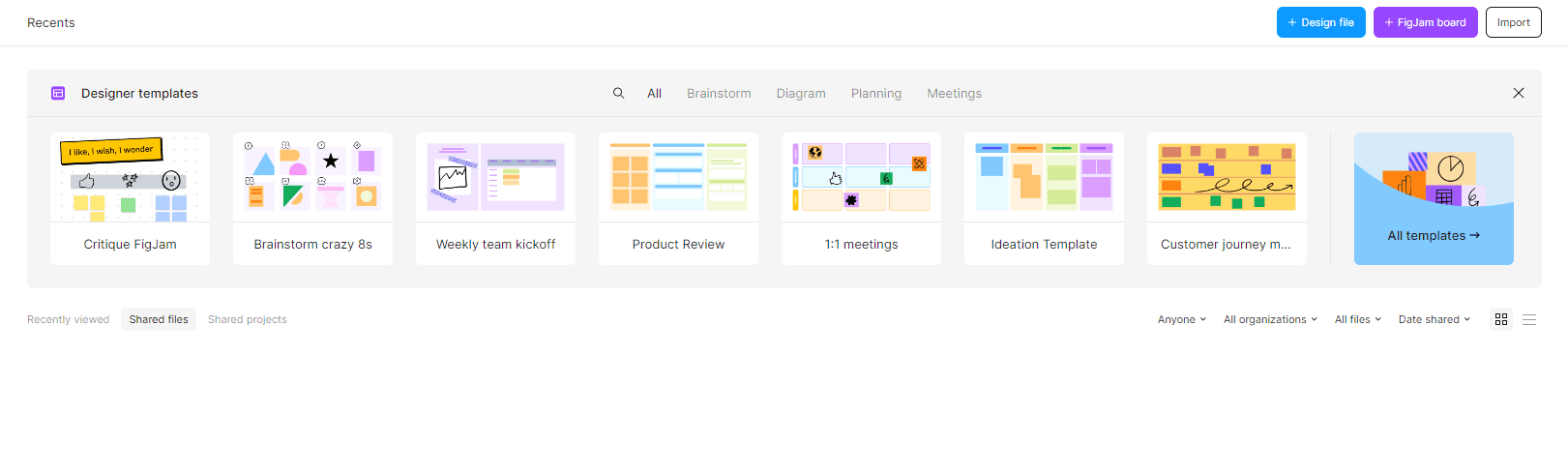The height and width of the screenshot is (474, 1568).
Task: Open the Ideation Template card
Action: point(1044,198)
